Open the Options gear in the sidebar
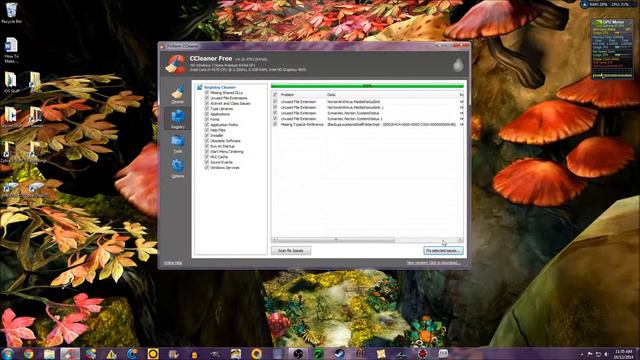The height and width of the screenshot is (360, 640). [x=178, y=168]
